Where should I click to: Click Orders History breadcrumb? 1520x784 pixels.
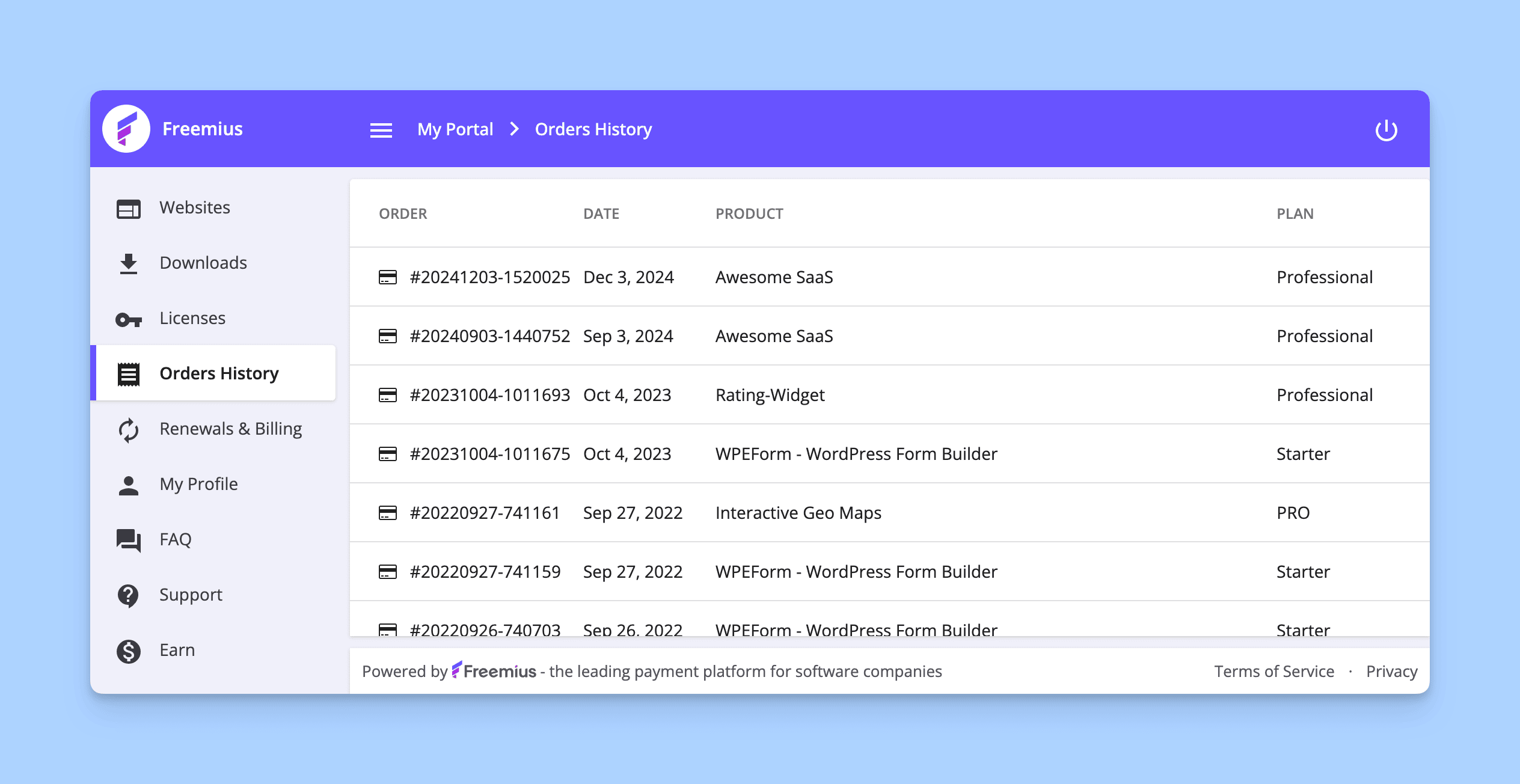[x=593, y=129]
